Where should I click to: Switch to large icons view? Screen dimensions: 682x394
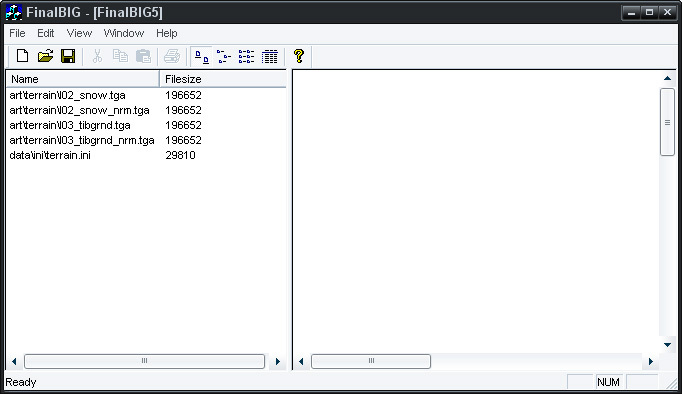click(201, 57)
